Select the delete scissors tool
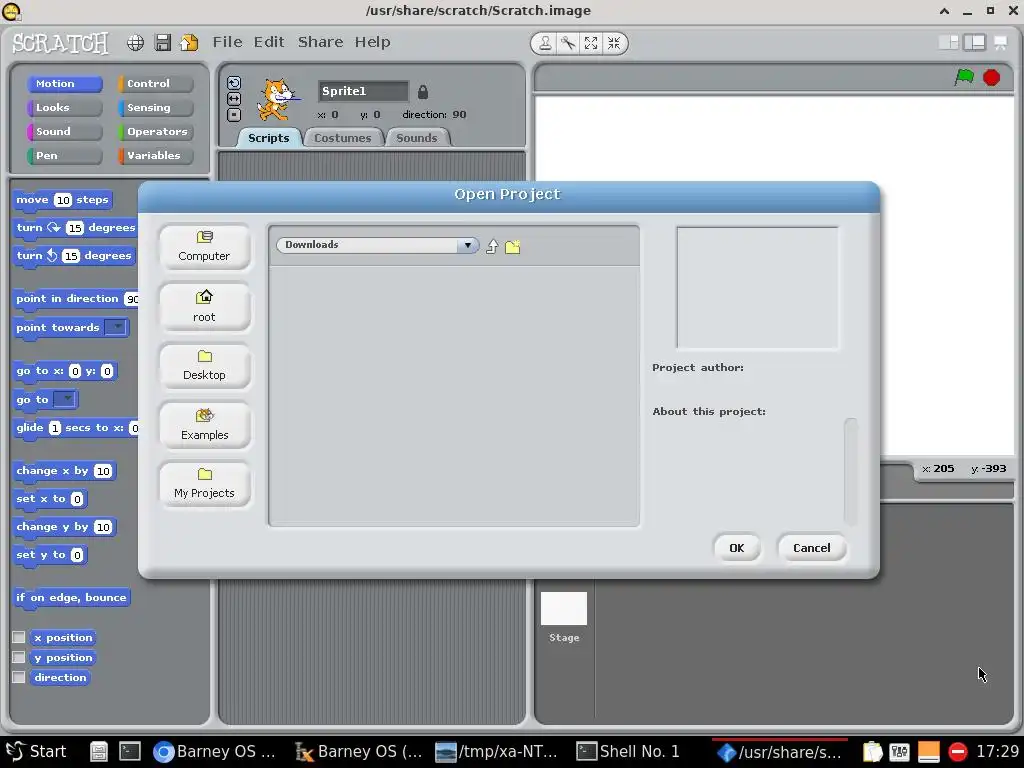The image size is (1024, 768). [x=568, y=43]
